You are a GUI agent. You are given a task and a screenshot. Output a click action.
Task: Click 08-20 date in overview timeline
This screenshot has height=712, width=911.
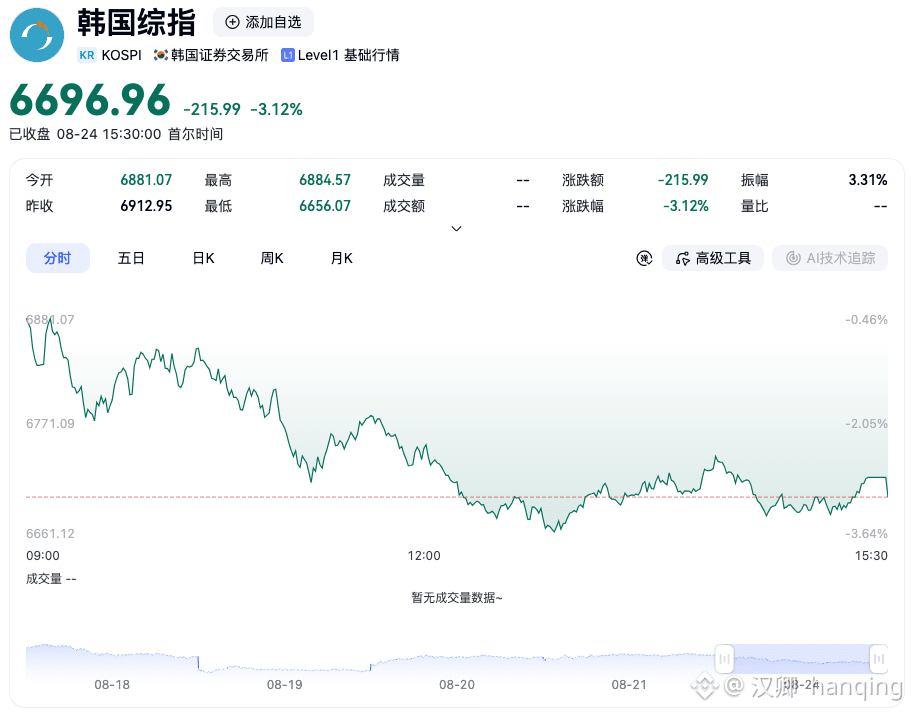click(457, 685)
